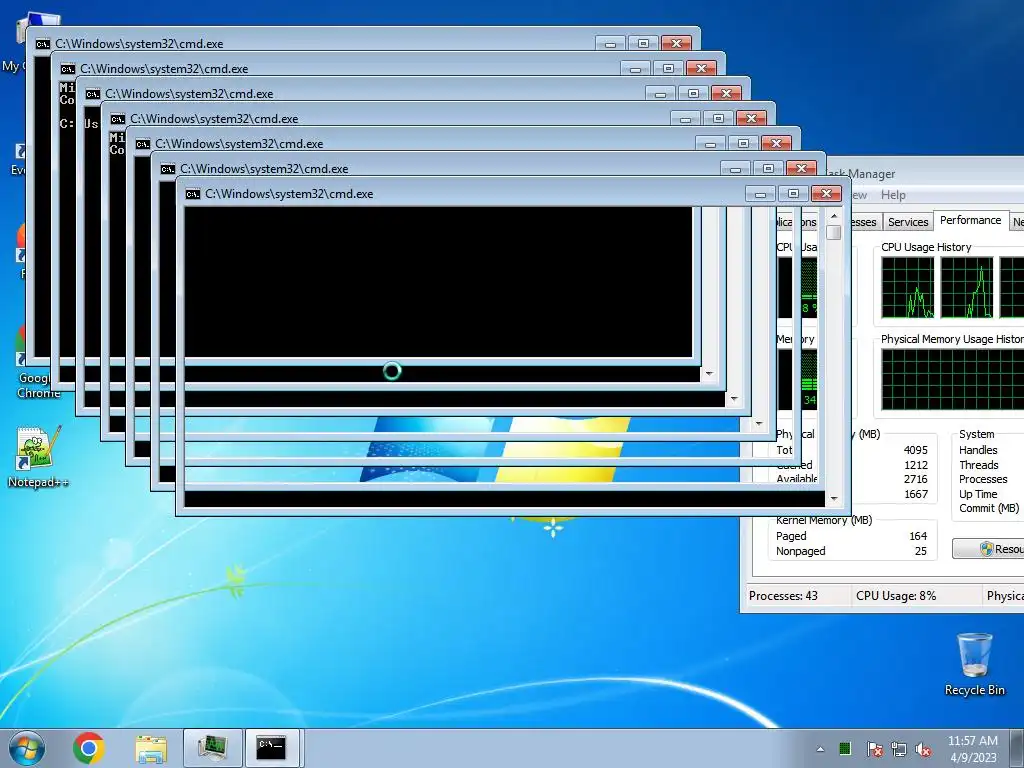Maximize the frontmost cmd.exe window
1024x768 pixels.
pyautogui.click(x=793, y=194)
